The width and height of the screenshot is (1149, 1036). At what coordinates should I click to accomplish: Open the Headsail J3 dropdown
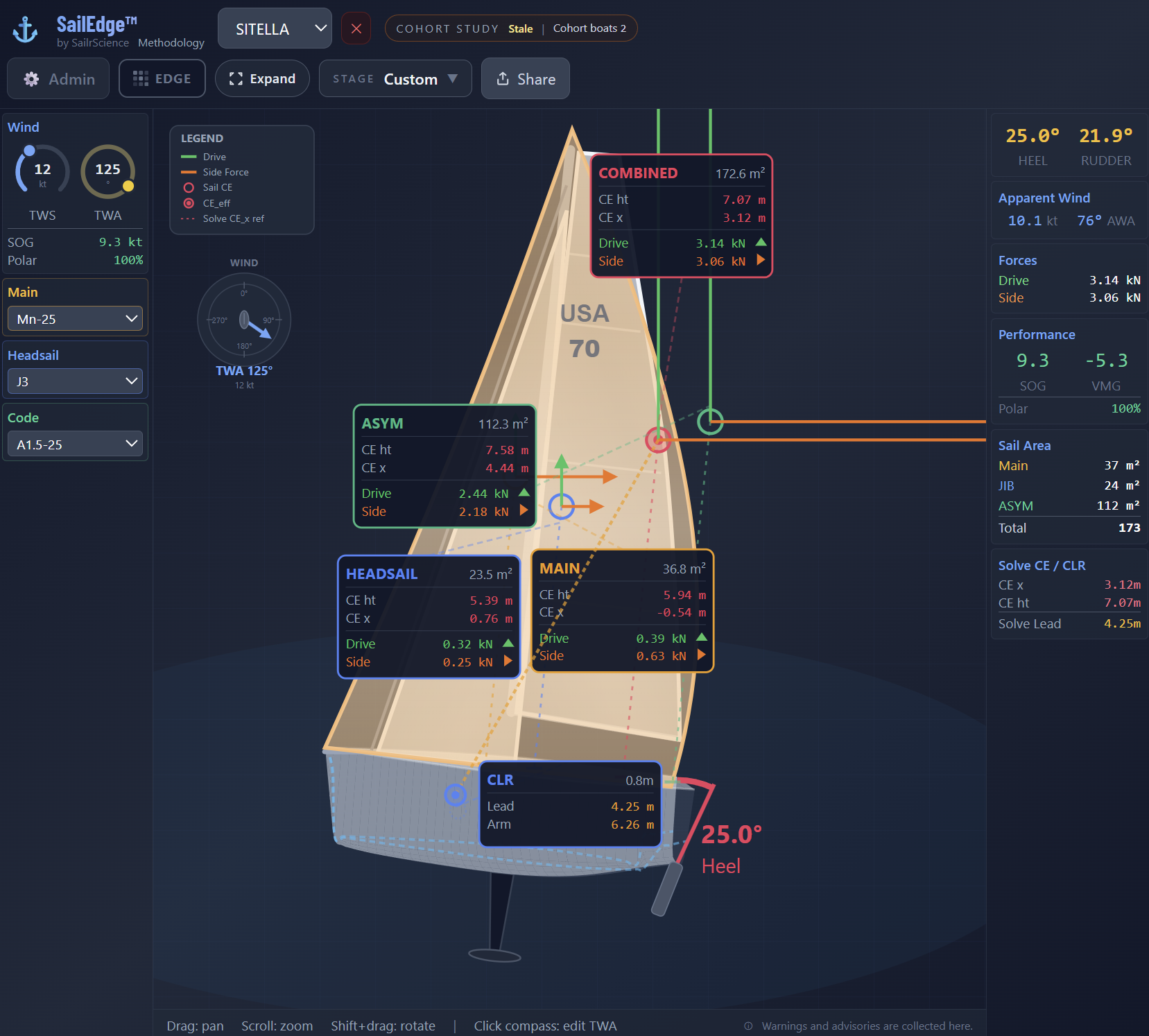[75, 381]
